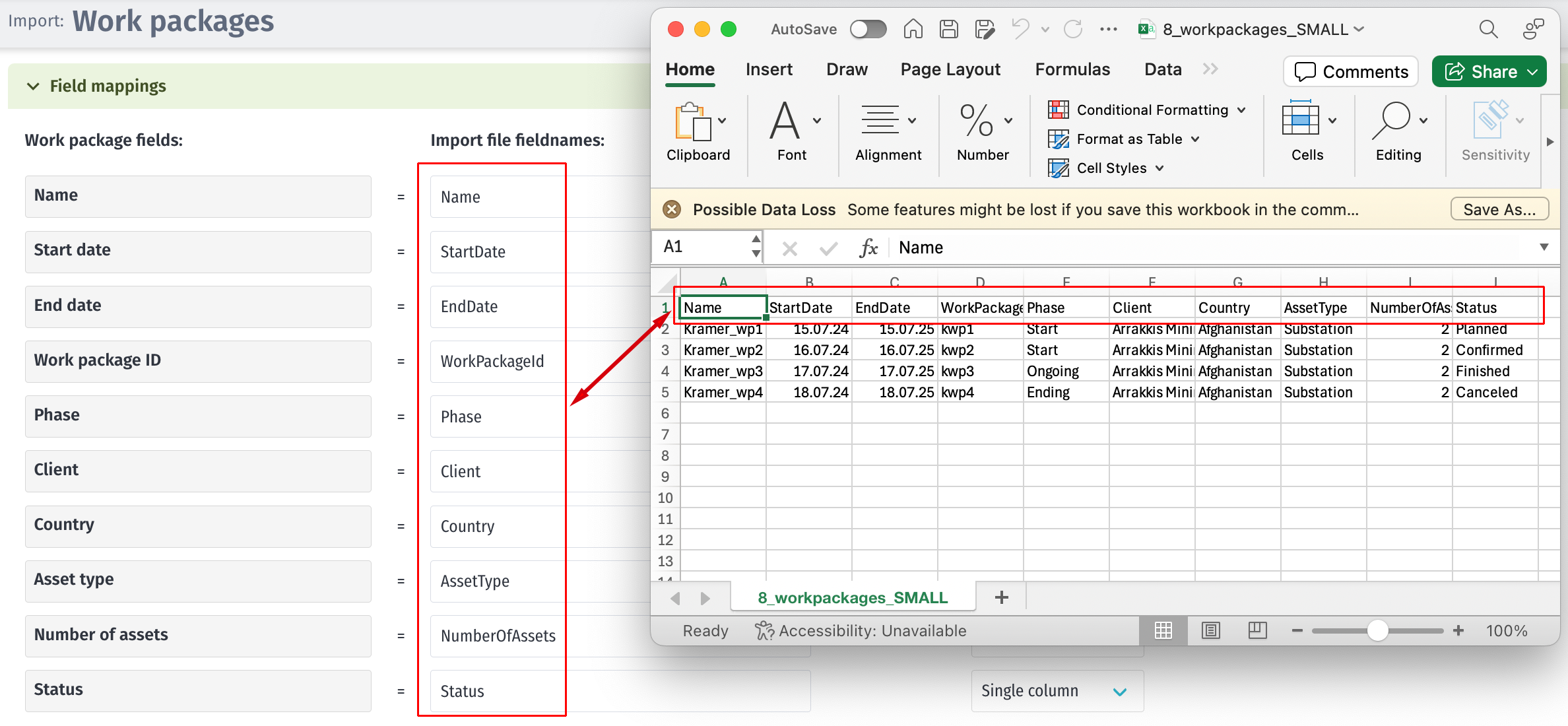The height and width of the screenshot is (726, 1568).
Task: Select the row 5 header
Action: pyautogui.click(x=665, y=392)
